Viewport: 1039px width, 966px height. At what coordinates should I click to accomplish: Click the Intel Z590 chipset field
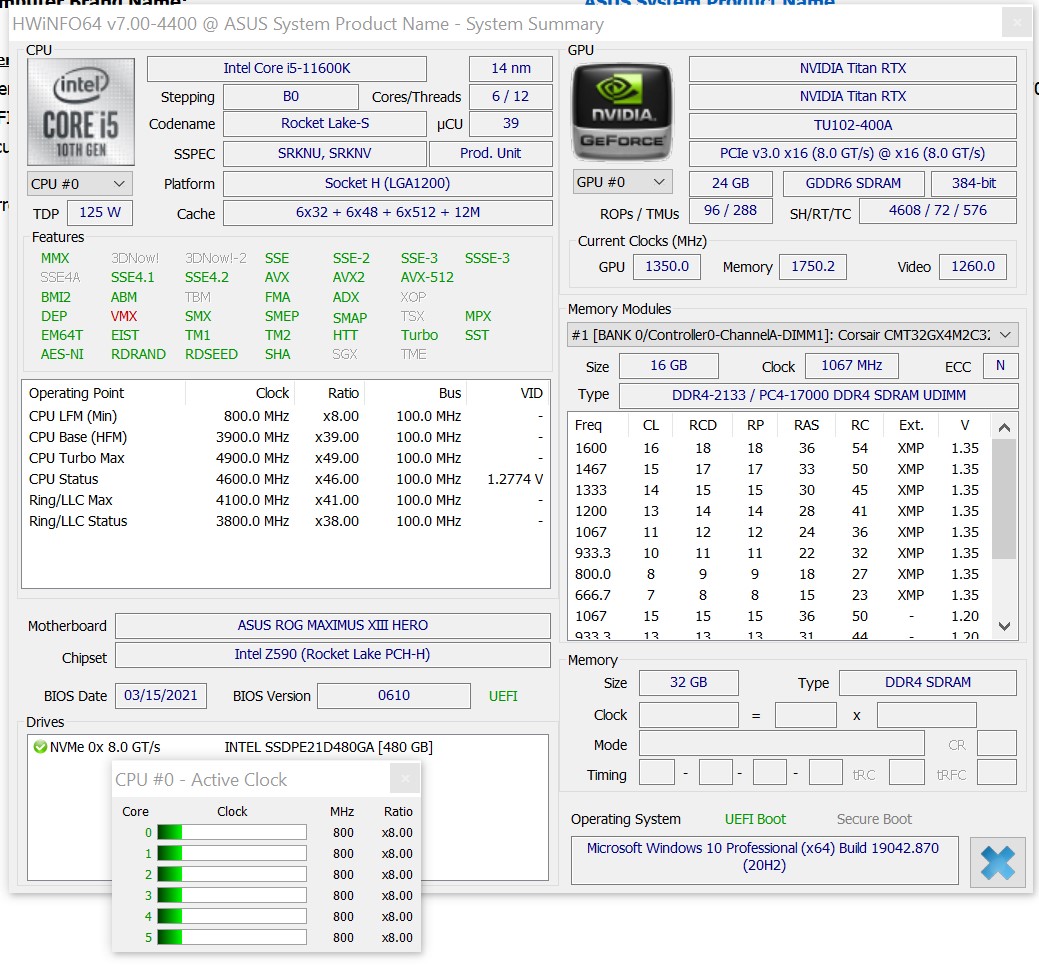click(x=333, y=655)
